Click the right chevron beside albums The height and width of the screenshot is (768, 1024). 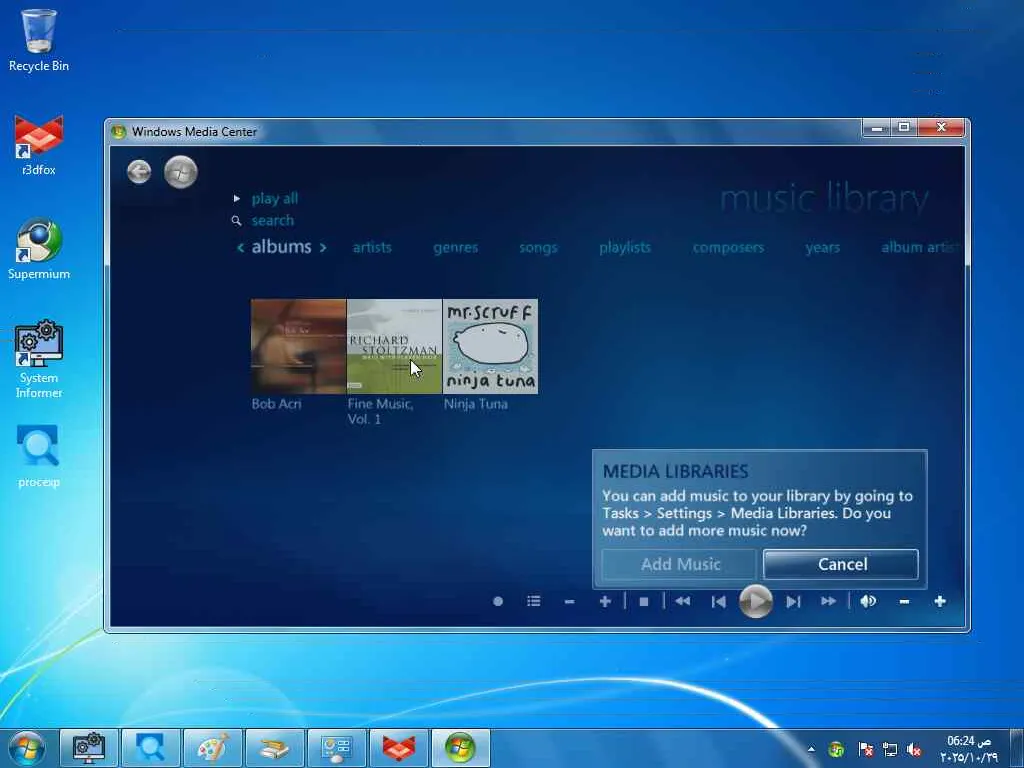pos(323,248)
